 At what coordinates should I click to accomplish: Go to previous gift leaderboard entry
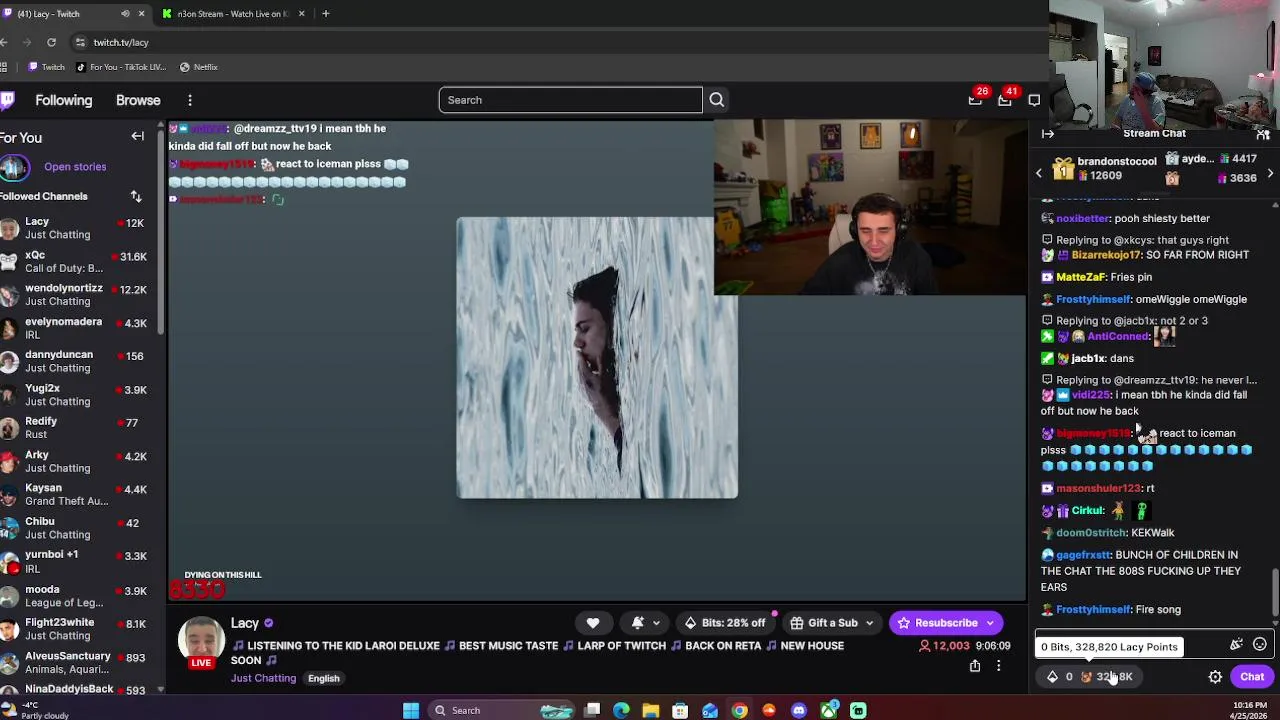pos(1038,173)
